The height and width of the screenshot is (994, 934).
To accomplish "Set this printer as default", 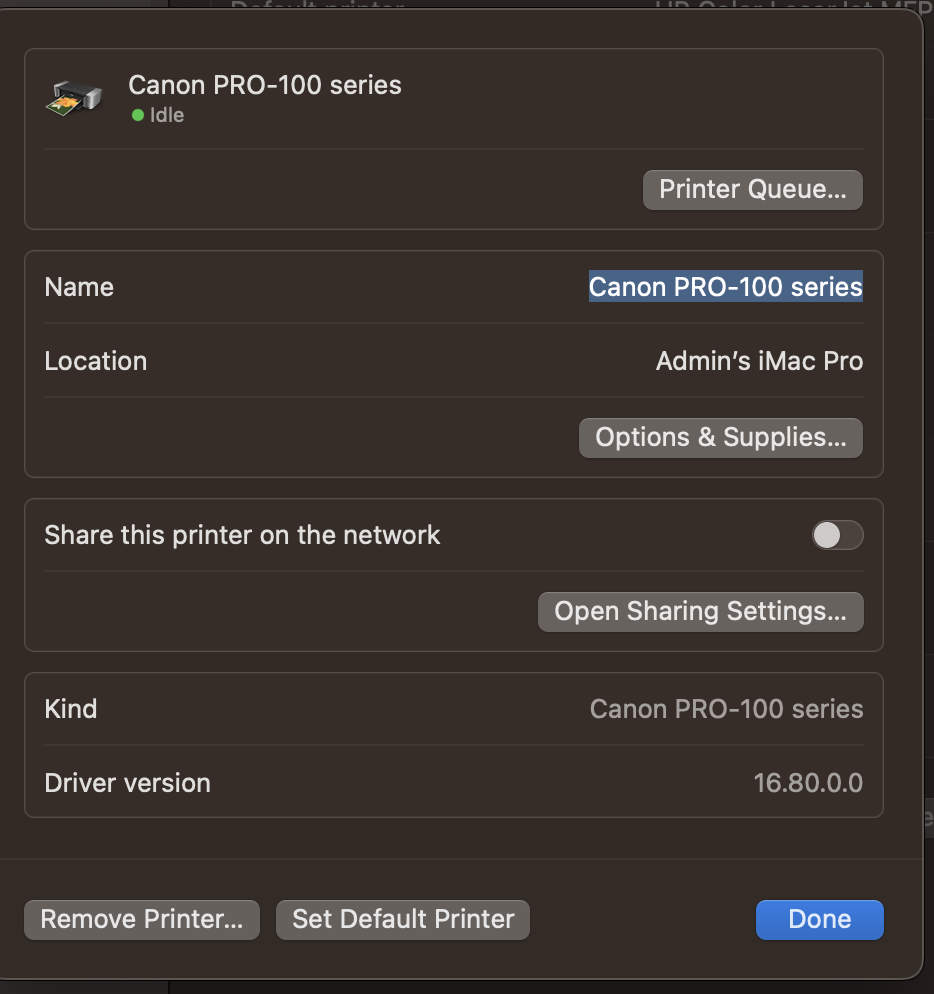I will [402, 919].
